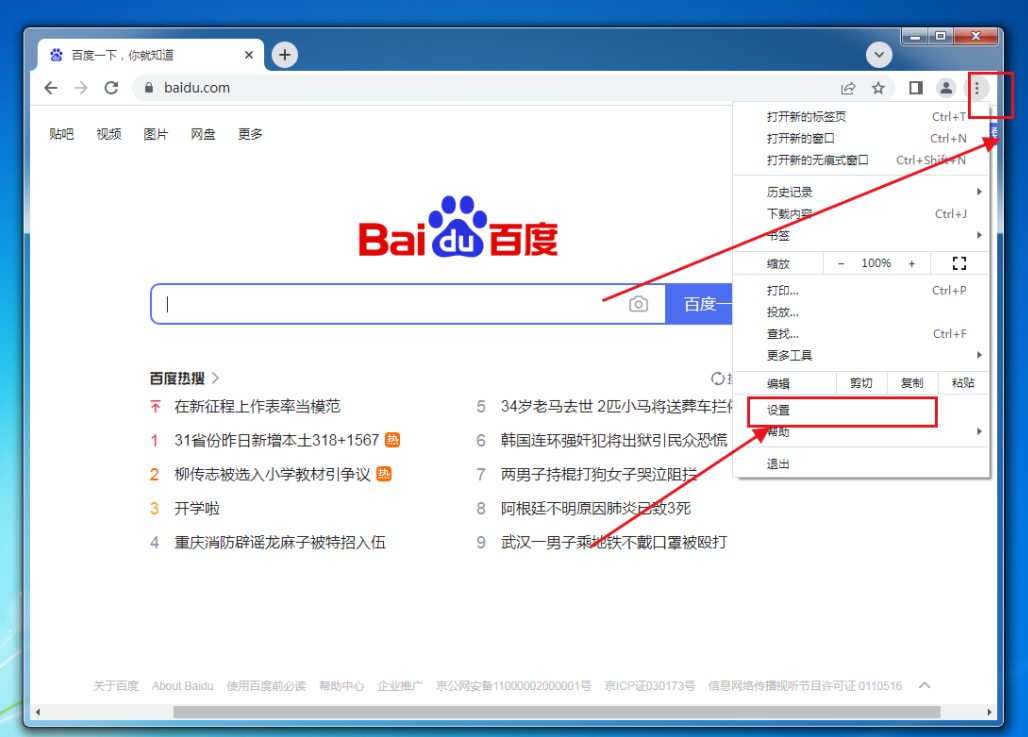Click the Baidu logo

pyautogui.click(x=458, y=226)
